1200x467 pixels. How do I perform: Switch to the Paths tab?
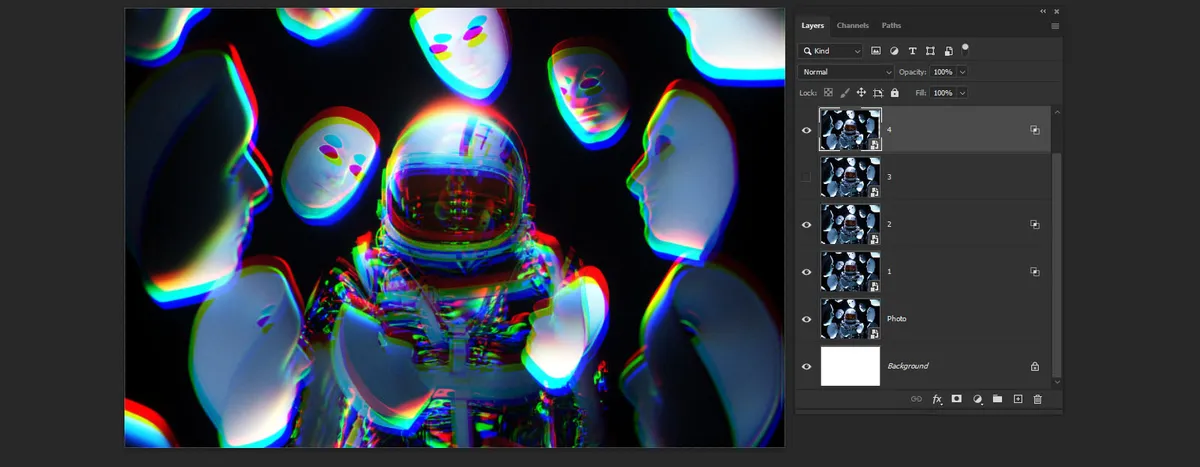[x=891, y=26]
